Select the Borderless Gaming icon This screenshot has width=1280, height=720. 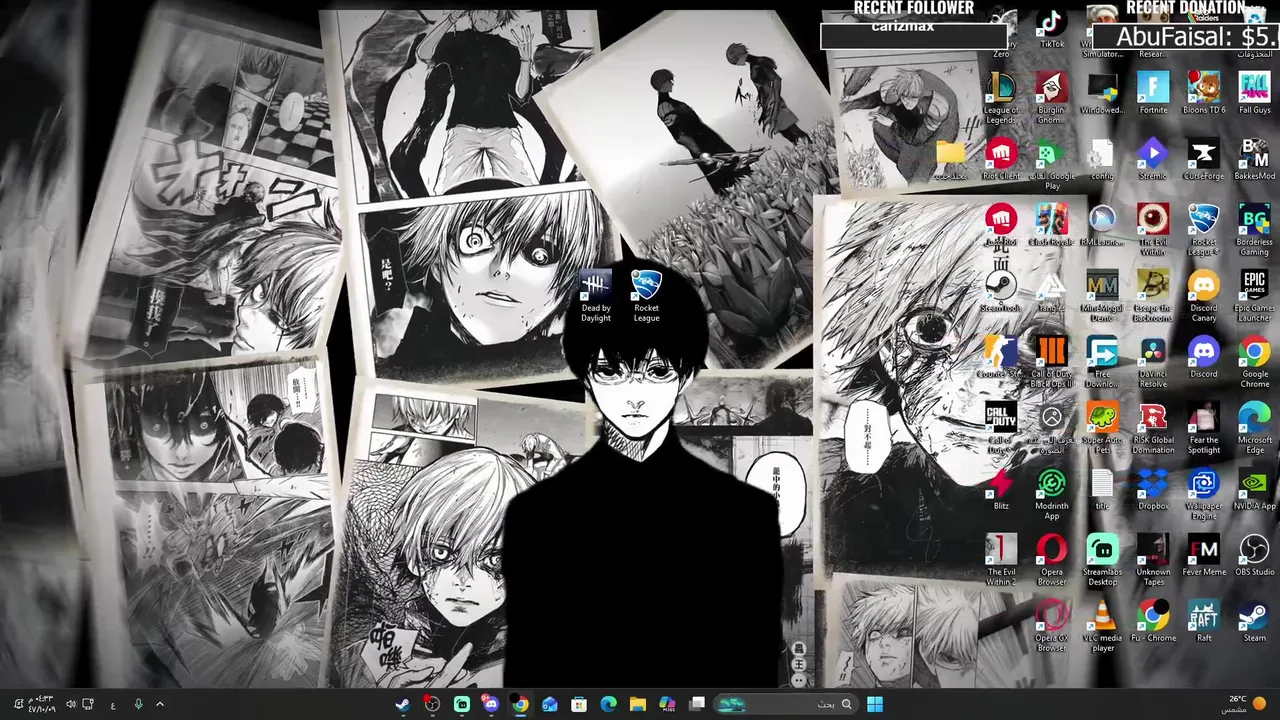click(1255, 229)
